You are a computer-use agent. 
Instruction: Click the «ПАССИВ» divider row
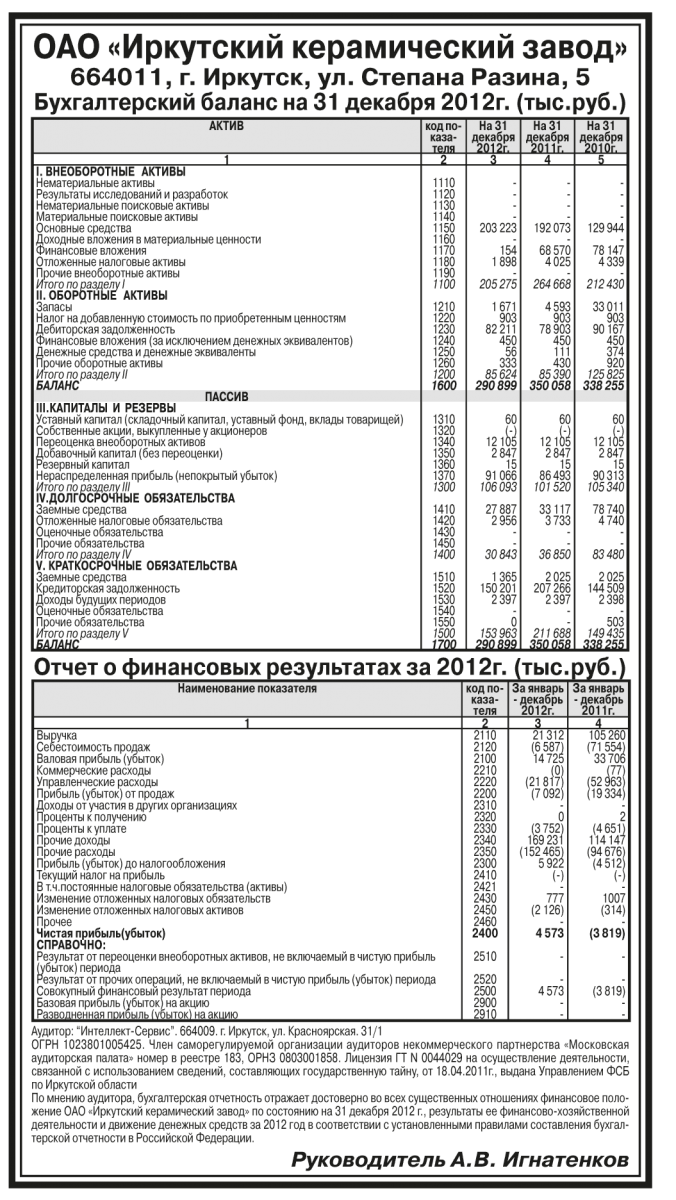pos(227,396)
